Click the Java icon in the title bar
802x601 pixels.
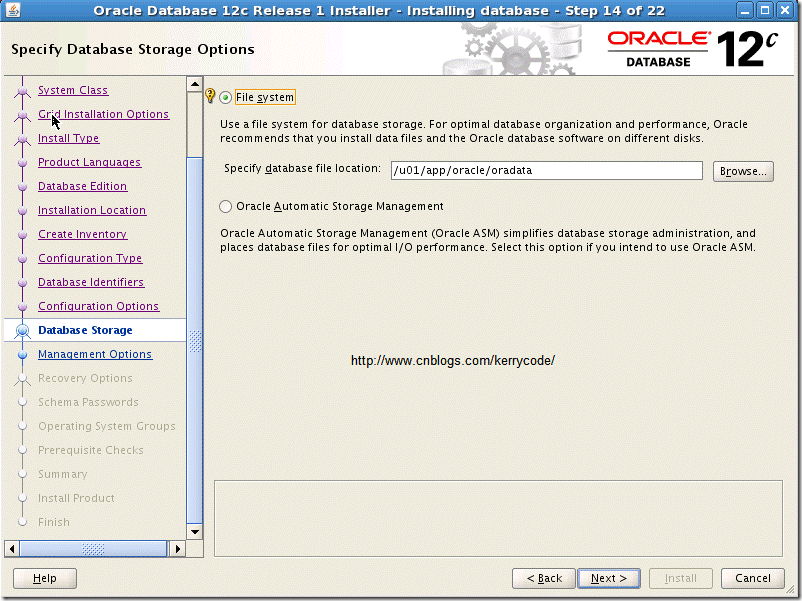pos(13,10)
